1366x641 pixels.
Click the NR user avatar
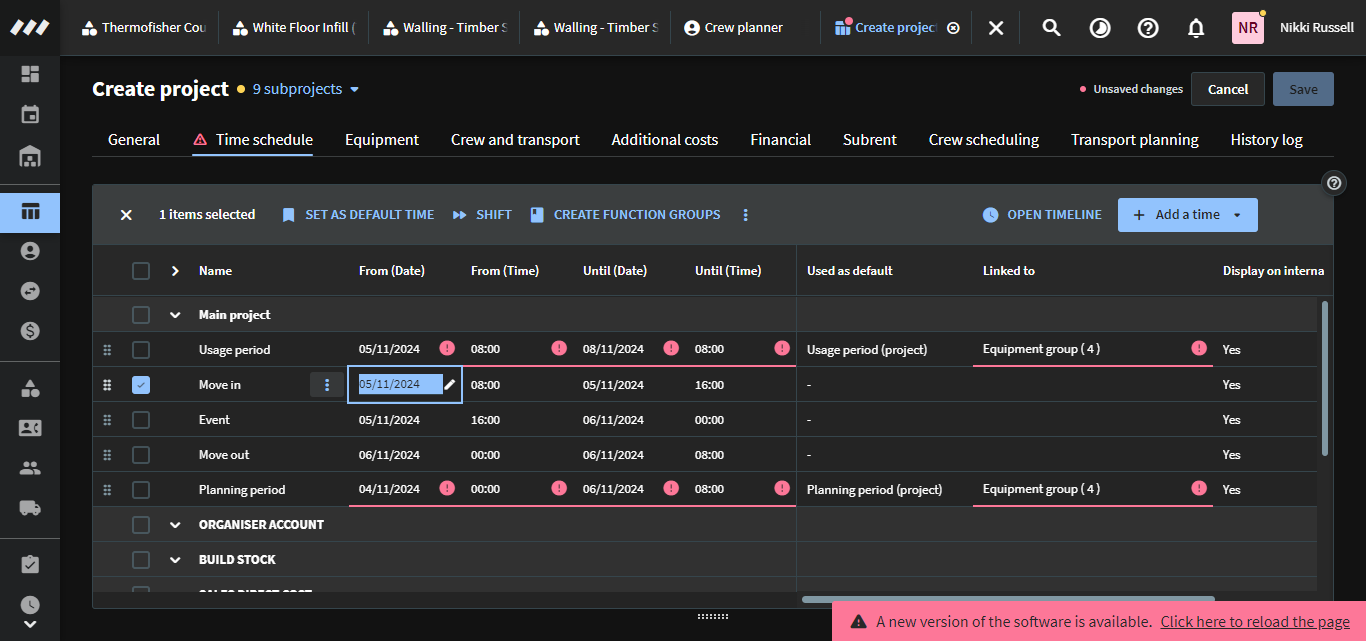pos(1248,28)
